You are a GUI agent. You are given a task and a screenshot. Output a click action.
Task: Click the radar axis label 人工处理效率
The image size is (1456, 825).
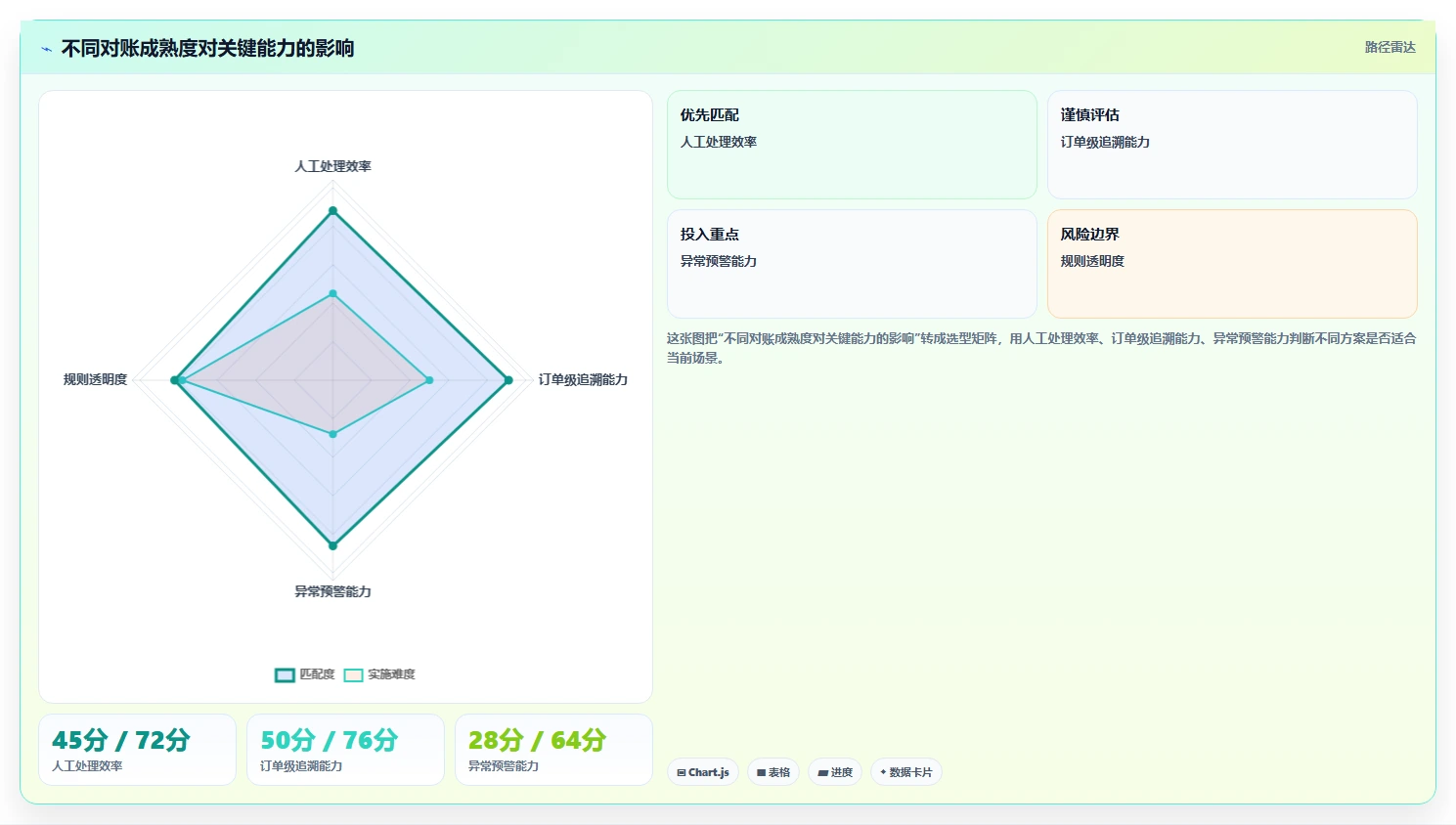click(332, 166)
